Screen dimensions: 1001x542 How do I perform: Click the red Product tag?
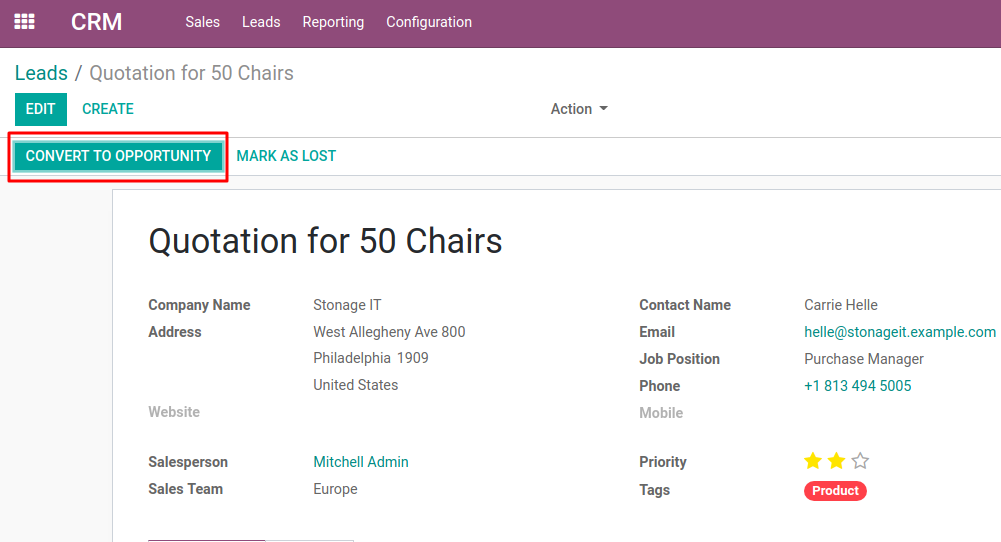pyautogui.click(x=835, y=491)
